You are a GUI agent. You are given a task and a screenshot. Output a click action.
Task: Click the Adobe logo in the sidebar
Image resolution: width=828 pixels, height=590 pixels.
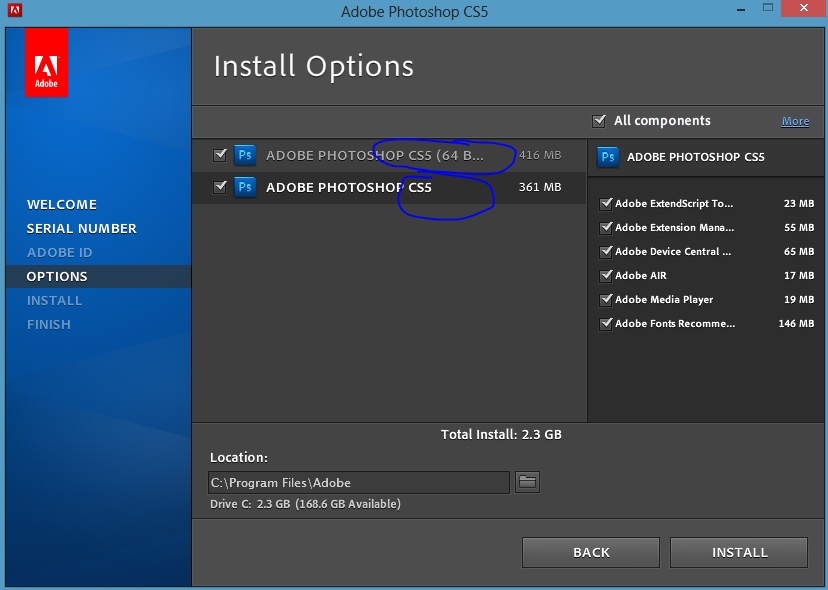click(46, 62)
